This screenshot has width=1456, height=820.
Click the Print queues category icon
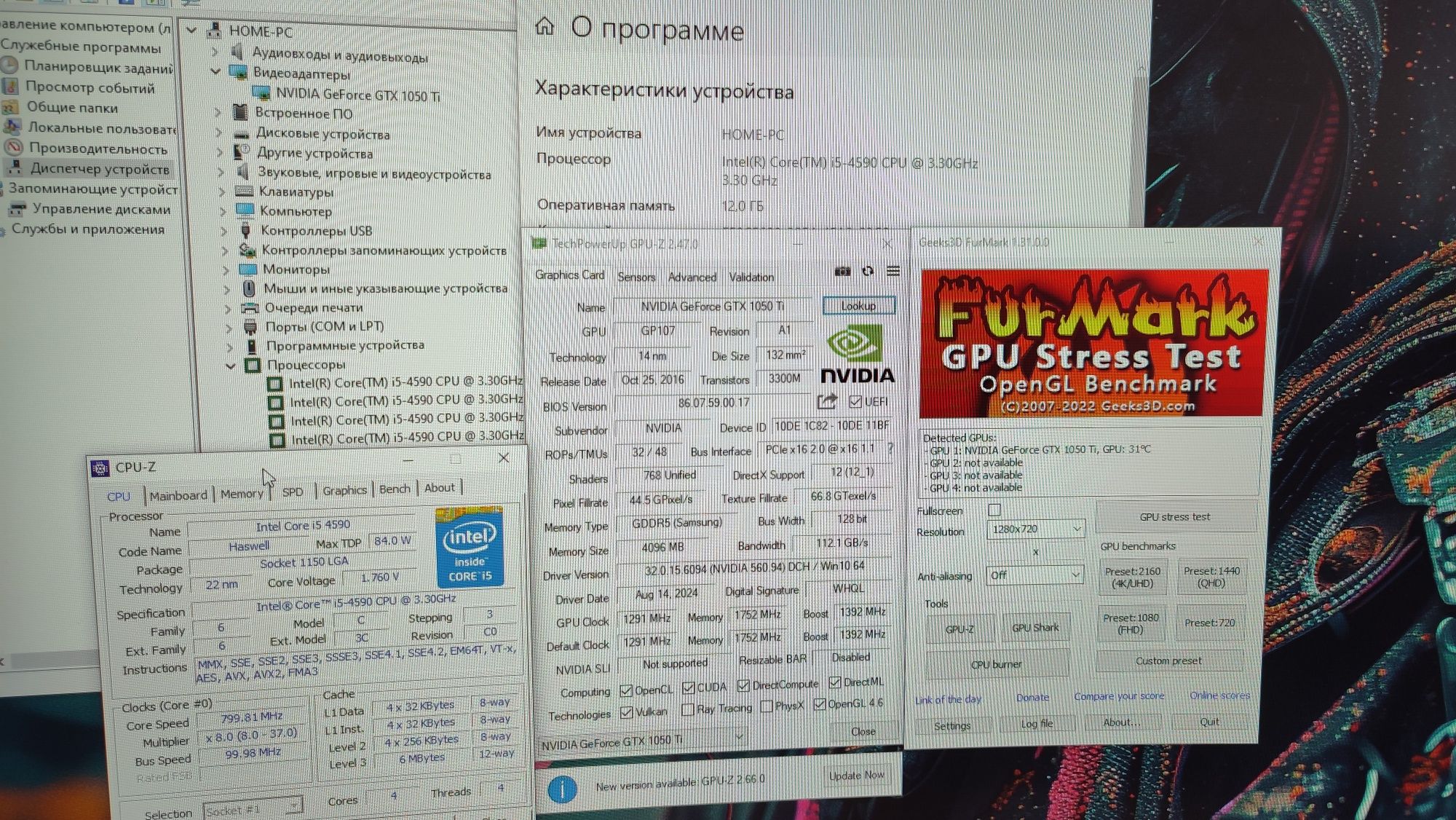(250, 307)
